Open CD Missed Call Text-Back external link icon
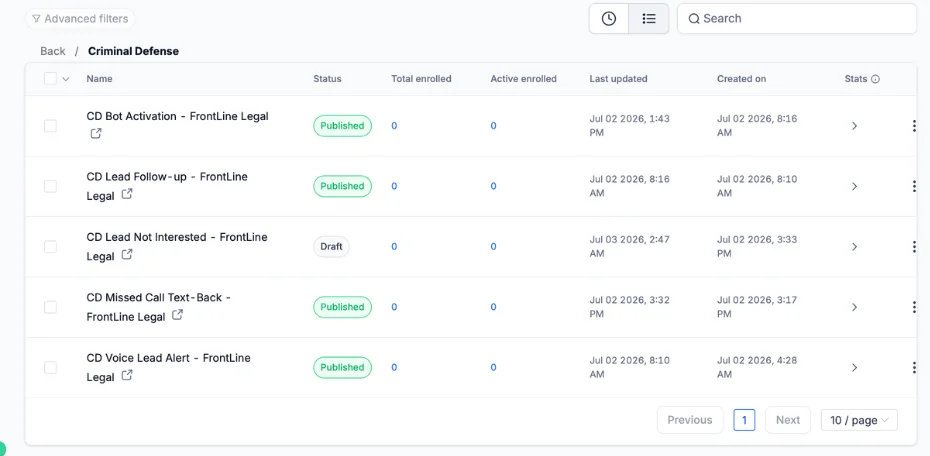This screenshot has width=930, height=456. tap(177, 315)
